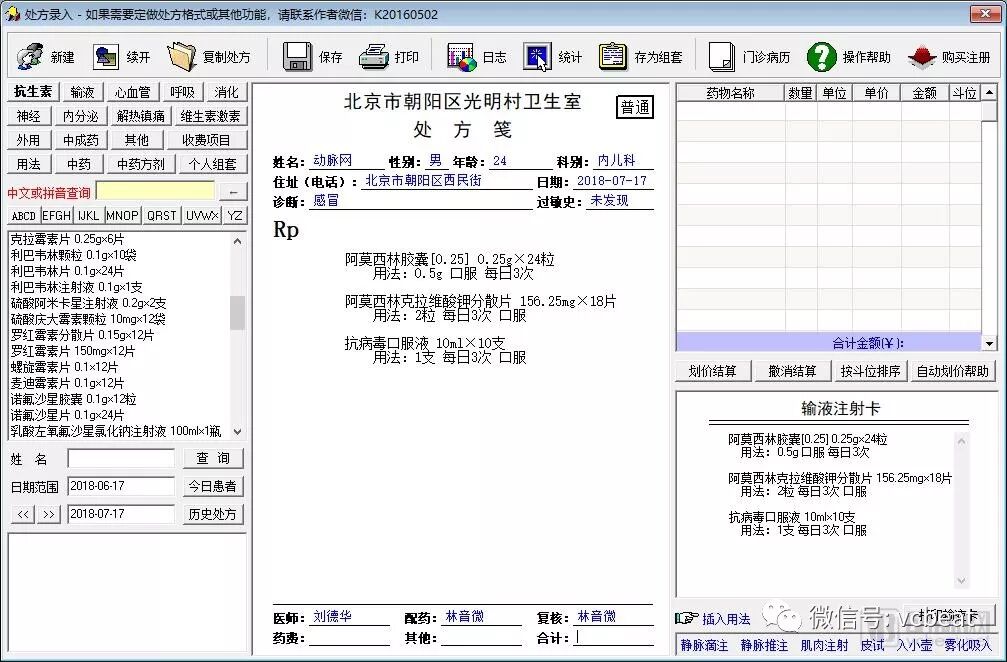This screenshot has width=1007, height=662.
Task: Select 利巴韦林颗粒 0.1g×10袋 in list
Action: click(x=74, y=255)
